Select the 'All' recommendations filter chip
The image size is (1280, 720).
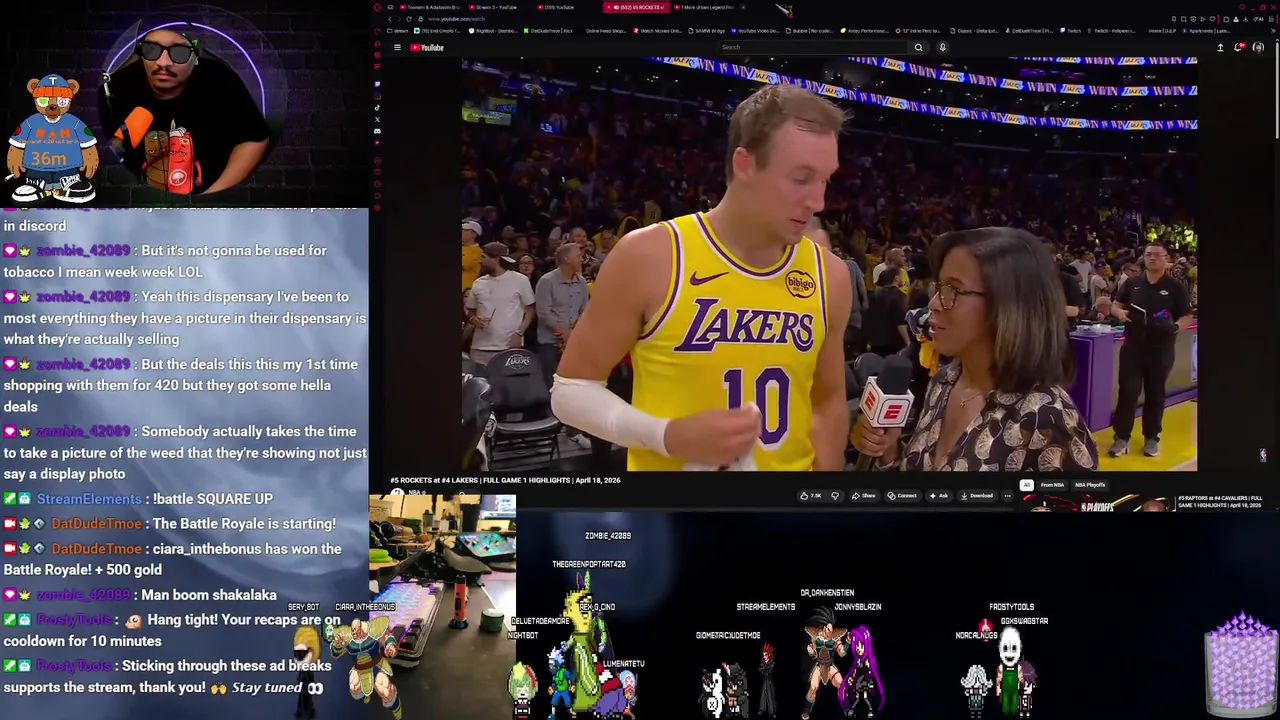(x=1026, y=485)
